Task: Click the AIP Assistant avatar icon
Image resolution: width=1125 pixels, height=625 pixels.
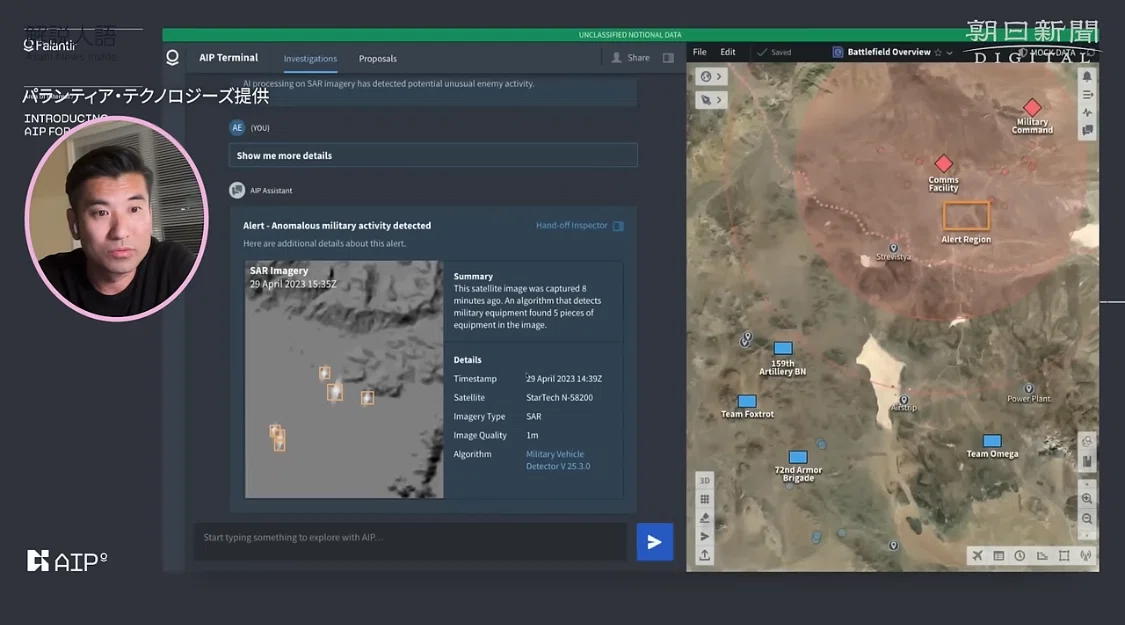Action: click(237, 190)
